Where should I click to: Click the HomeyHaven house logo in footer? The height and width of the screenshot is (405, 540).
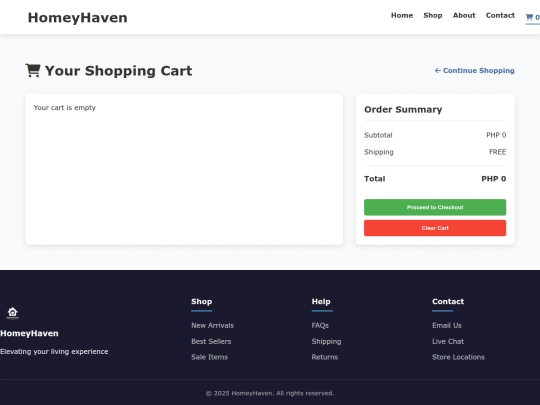[x=13, y=313]
